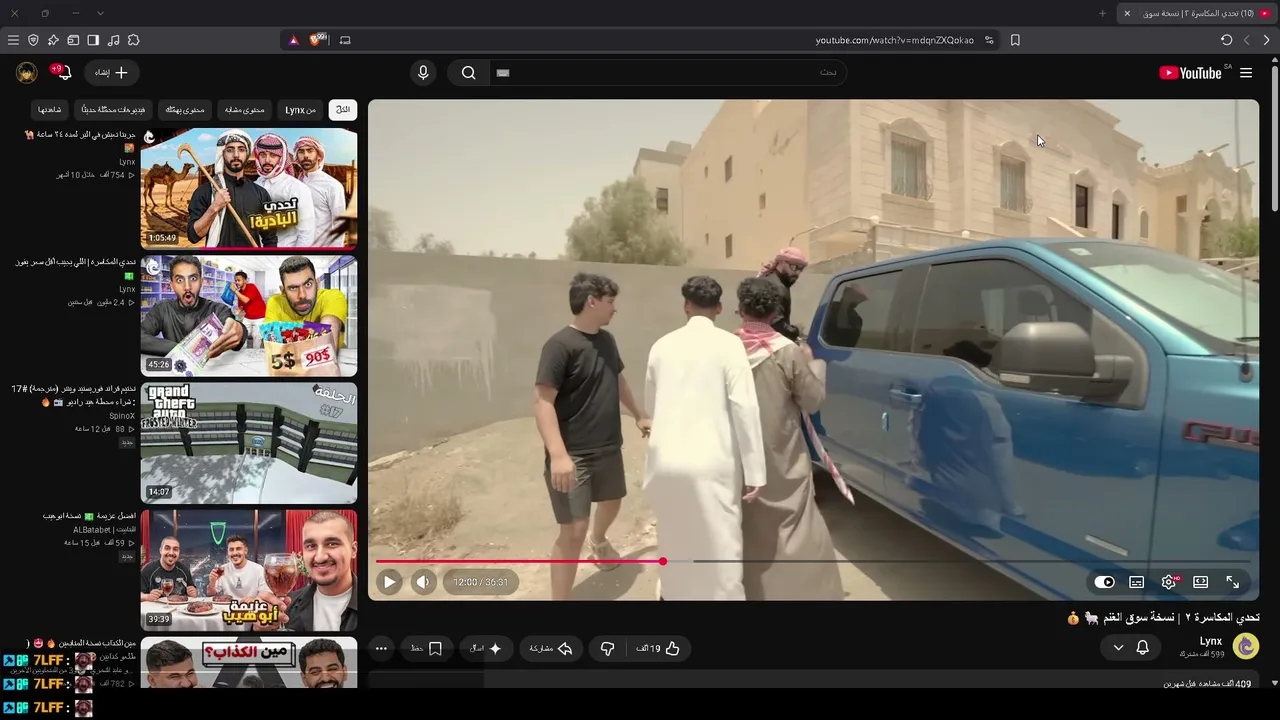The height and width of the screenshot is (720, 1280).
Task: Share the video (مشاركة)
Action: pos(551,648)
